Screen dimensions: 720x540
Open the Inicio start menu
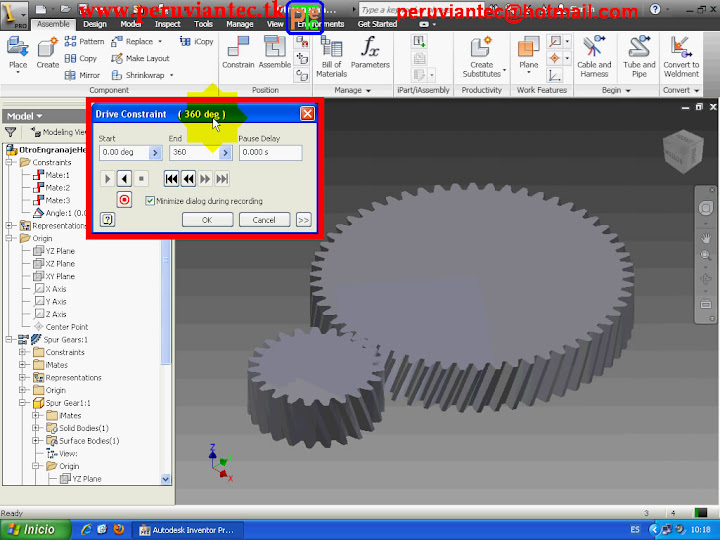pyautogui.click(x=35, y=529)
